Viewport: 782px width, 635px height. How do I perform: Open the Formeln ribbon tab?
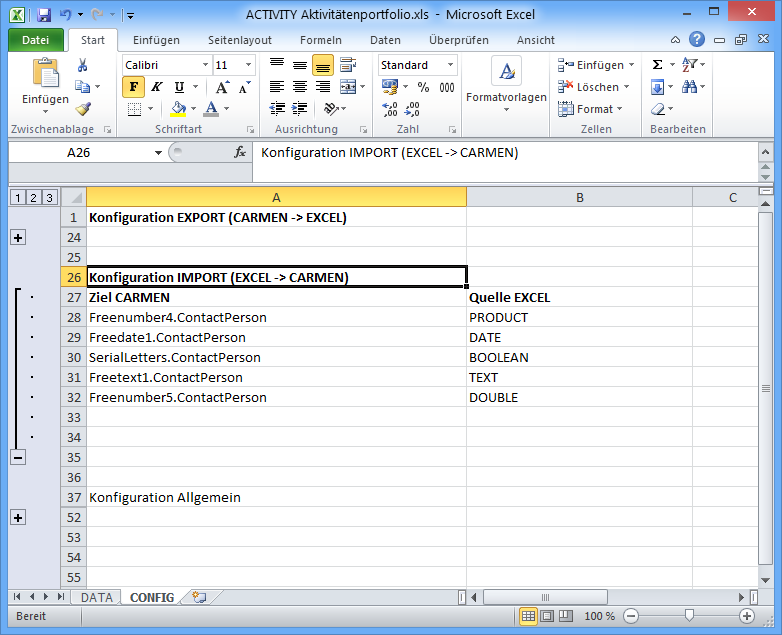point(320,40)
